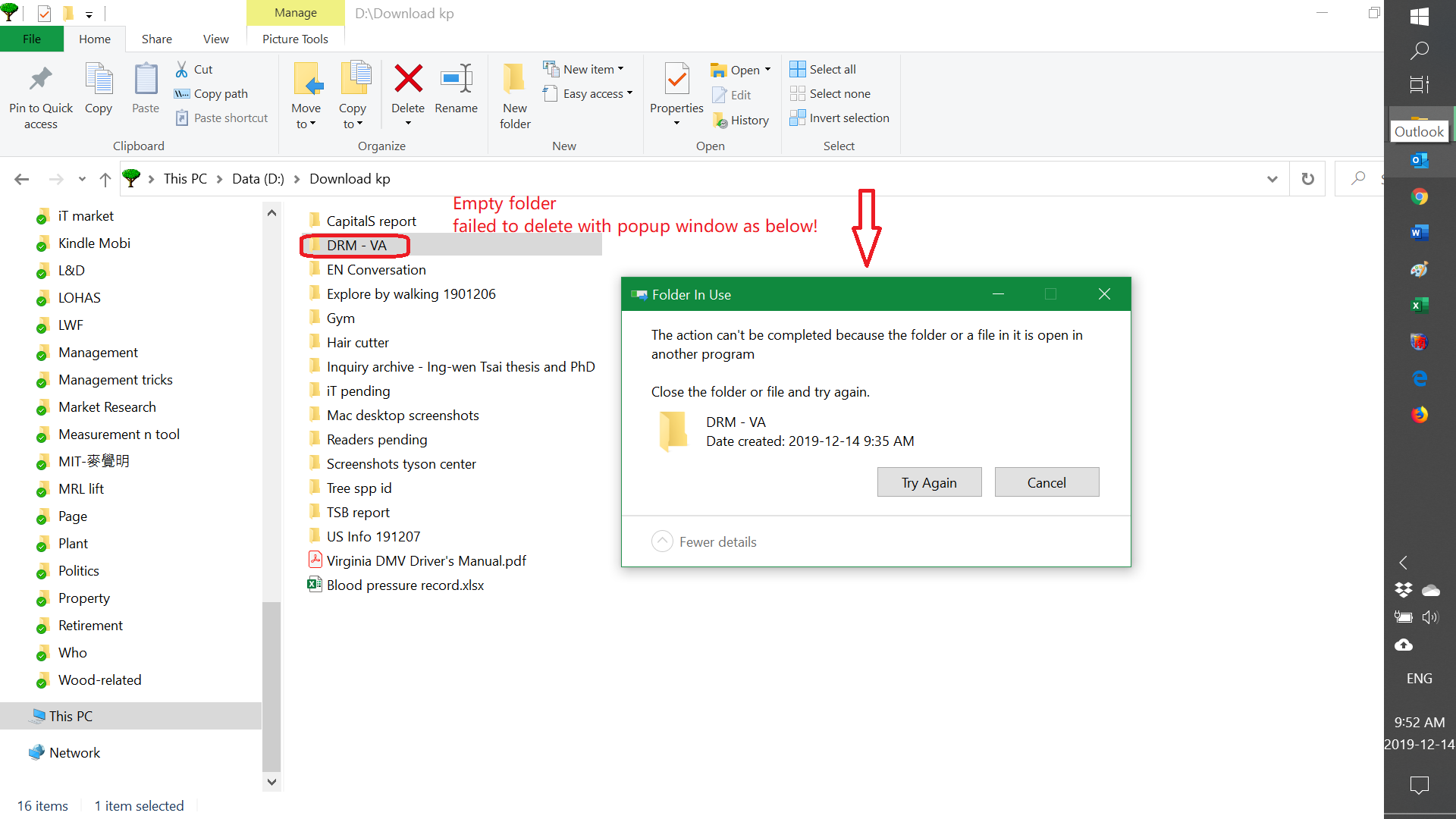Open the Picture Tools tab
Image resolution: width=1456 pixels, height=819 pixels.
tap(295, 39)
